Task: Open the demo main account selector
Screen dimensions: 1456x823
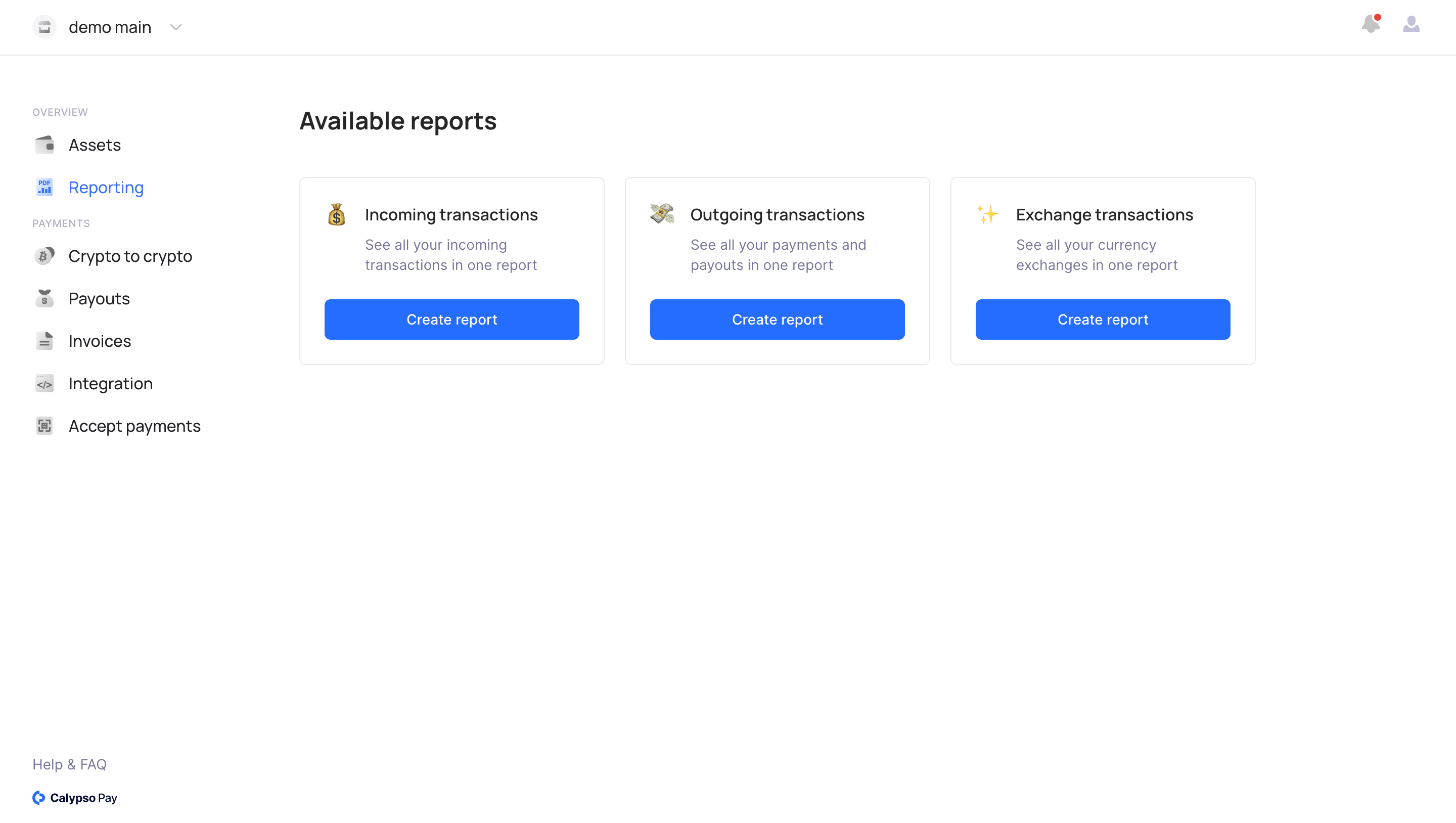Action: [110, 27]
